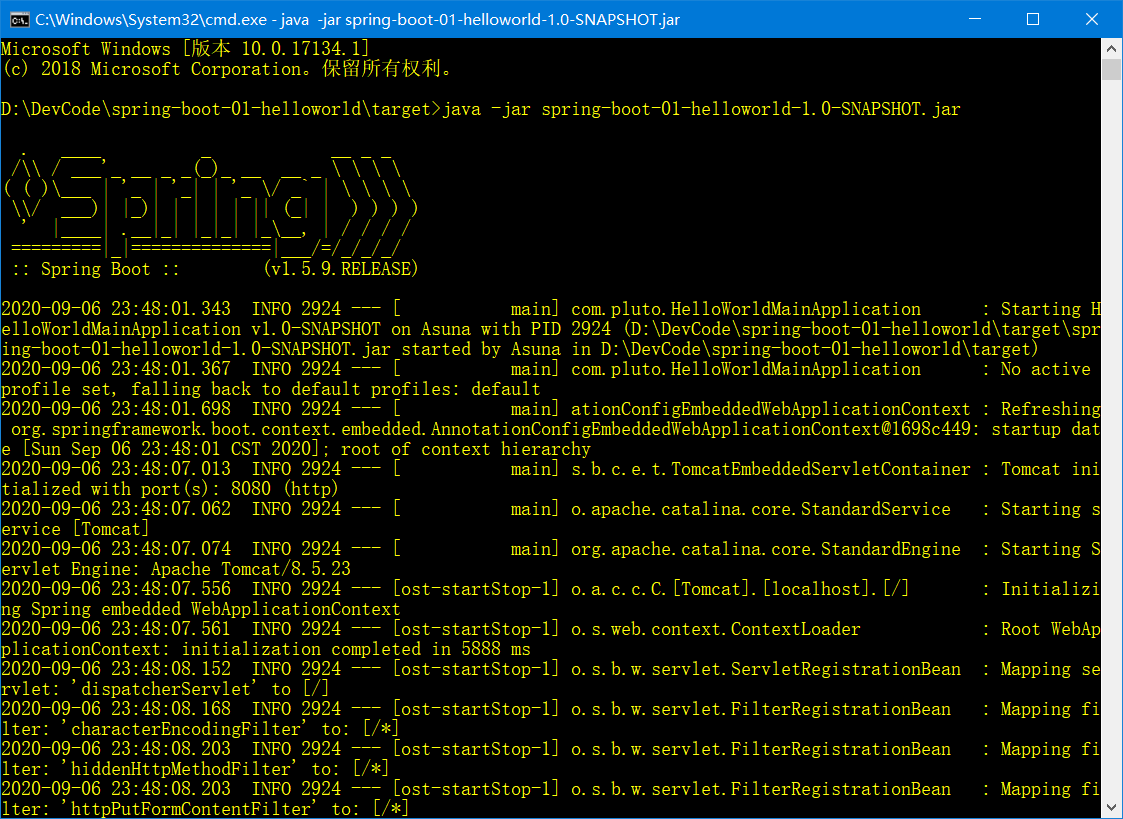
Task: Click 'ationConfigEmbeddedWebApplicationContext' logger name
Action: [771, 410]
